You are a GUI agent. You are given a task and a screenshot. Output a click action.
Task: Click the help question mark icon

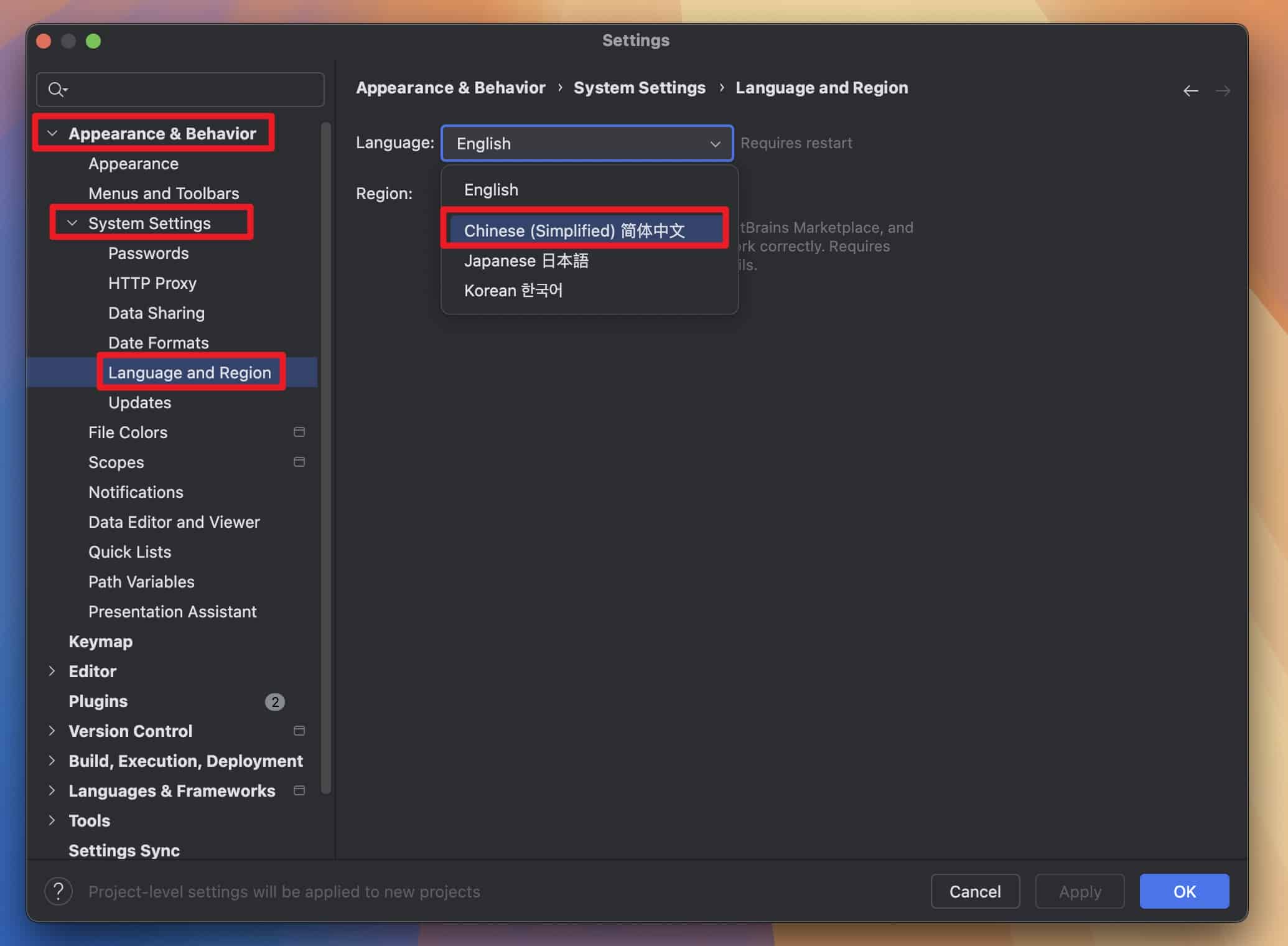point(58,891)
